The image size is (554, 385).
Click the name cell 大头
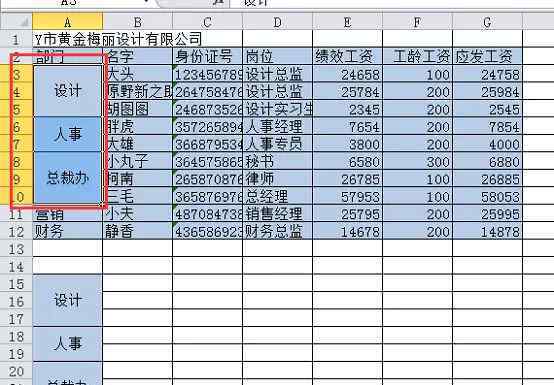137,74
